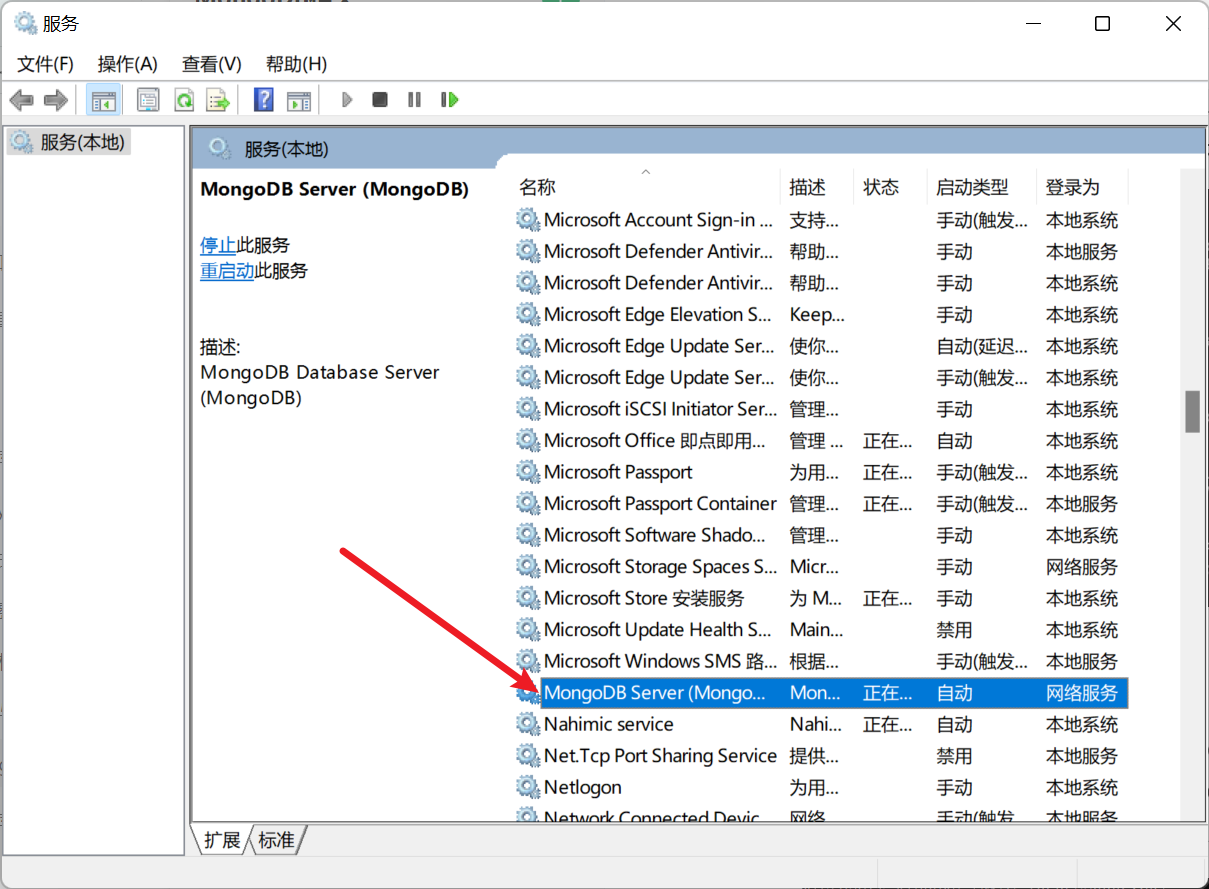Viewport: 1209px width, 889px height.
Task: Click the 服务(本地) panel header title
Action: 286,150
